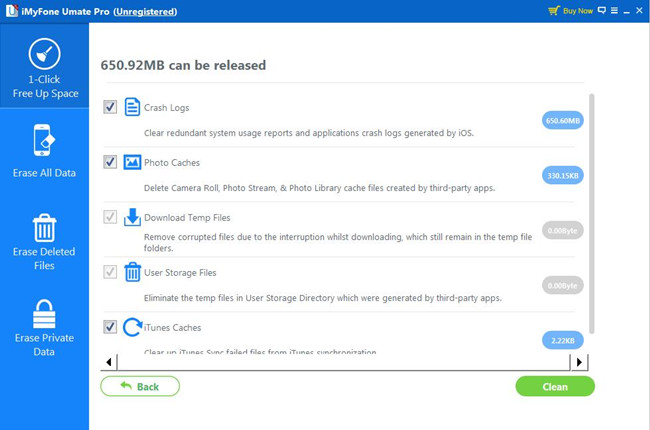Viewport: 650px width, 430px height.
Task: Click the 330.15KB size badge
Action: pyautogui.click(x=563, y=175)
